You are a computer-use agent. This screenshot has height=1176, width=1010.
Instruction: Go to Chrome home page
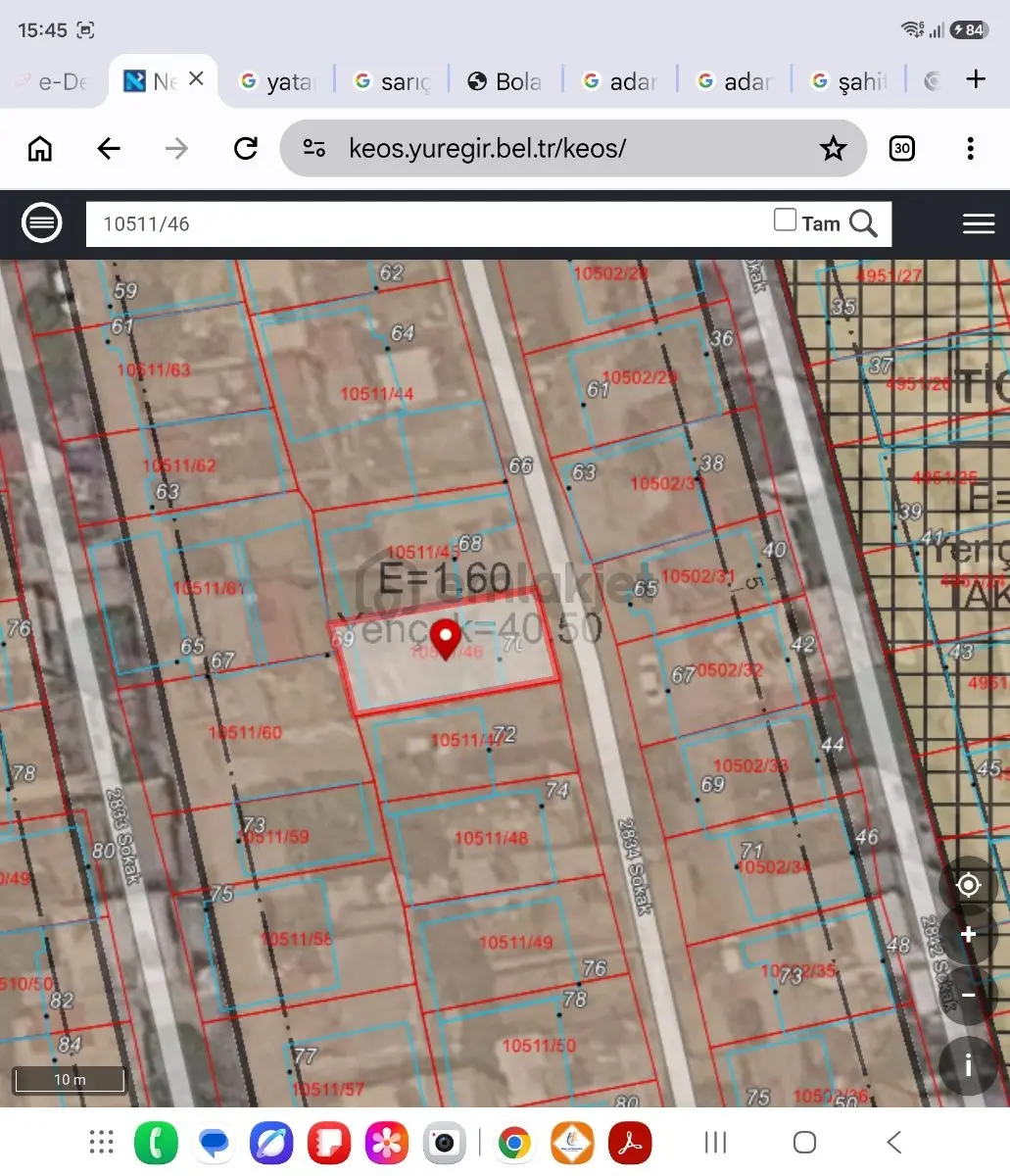coord(40,148)
